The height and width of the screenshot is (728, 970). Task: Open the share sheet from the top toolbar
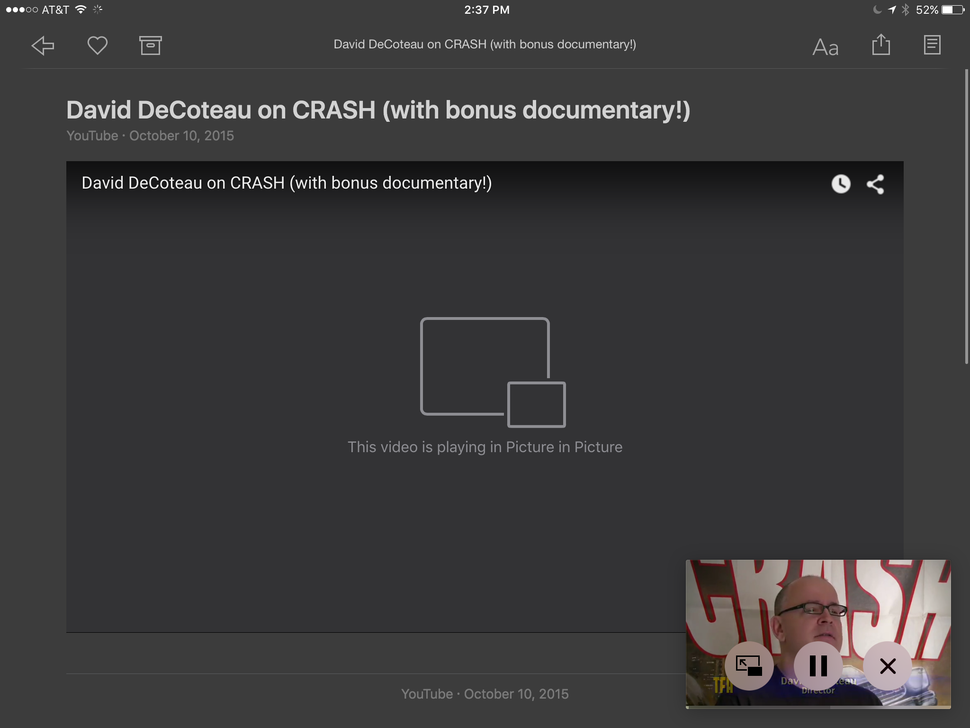pyautogui.click(x=880, y=44)
